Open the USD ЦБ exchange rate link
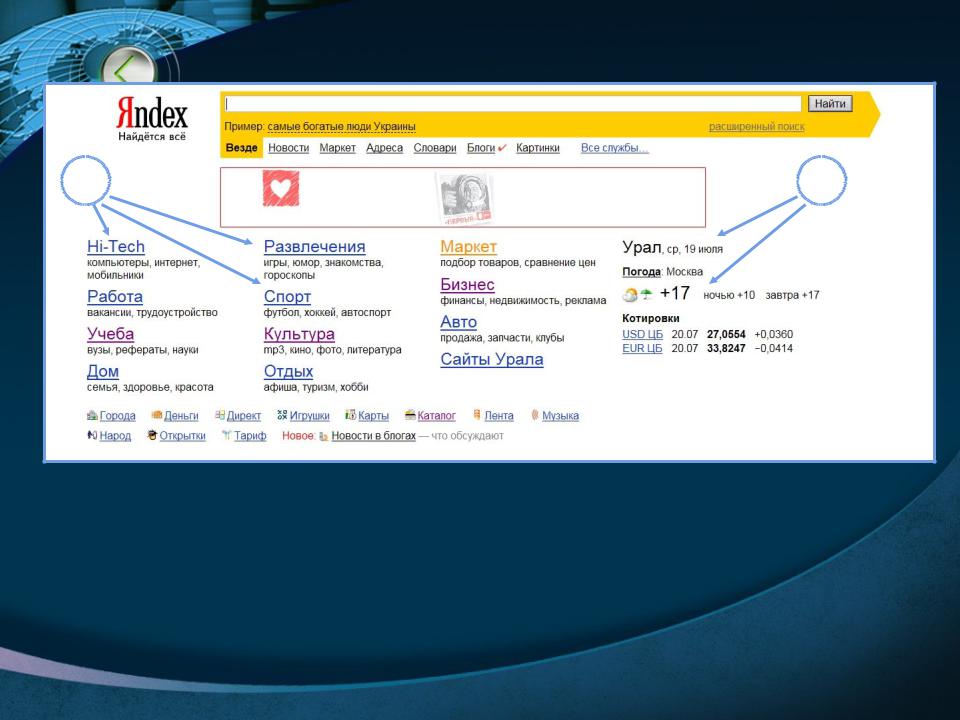Screen dimensions: 960x720 tap(642, 334)
